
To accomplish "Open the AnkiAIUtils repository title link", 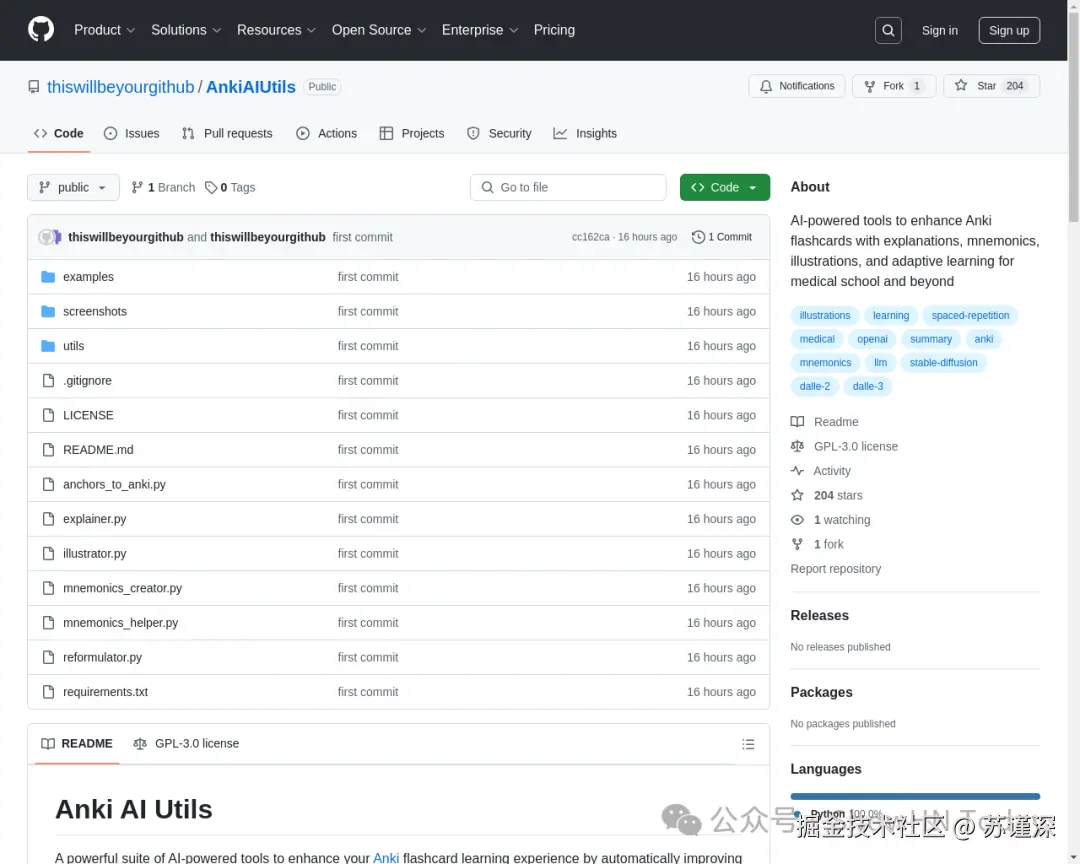I will pyautogui.click(x=251, y=87).
